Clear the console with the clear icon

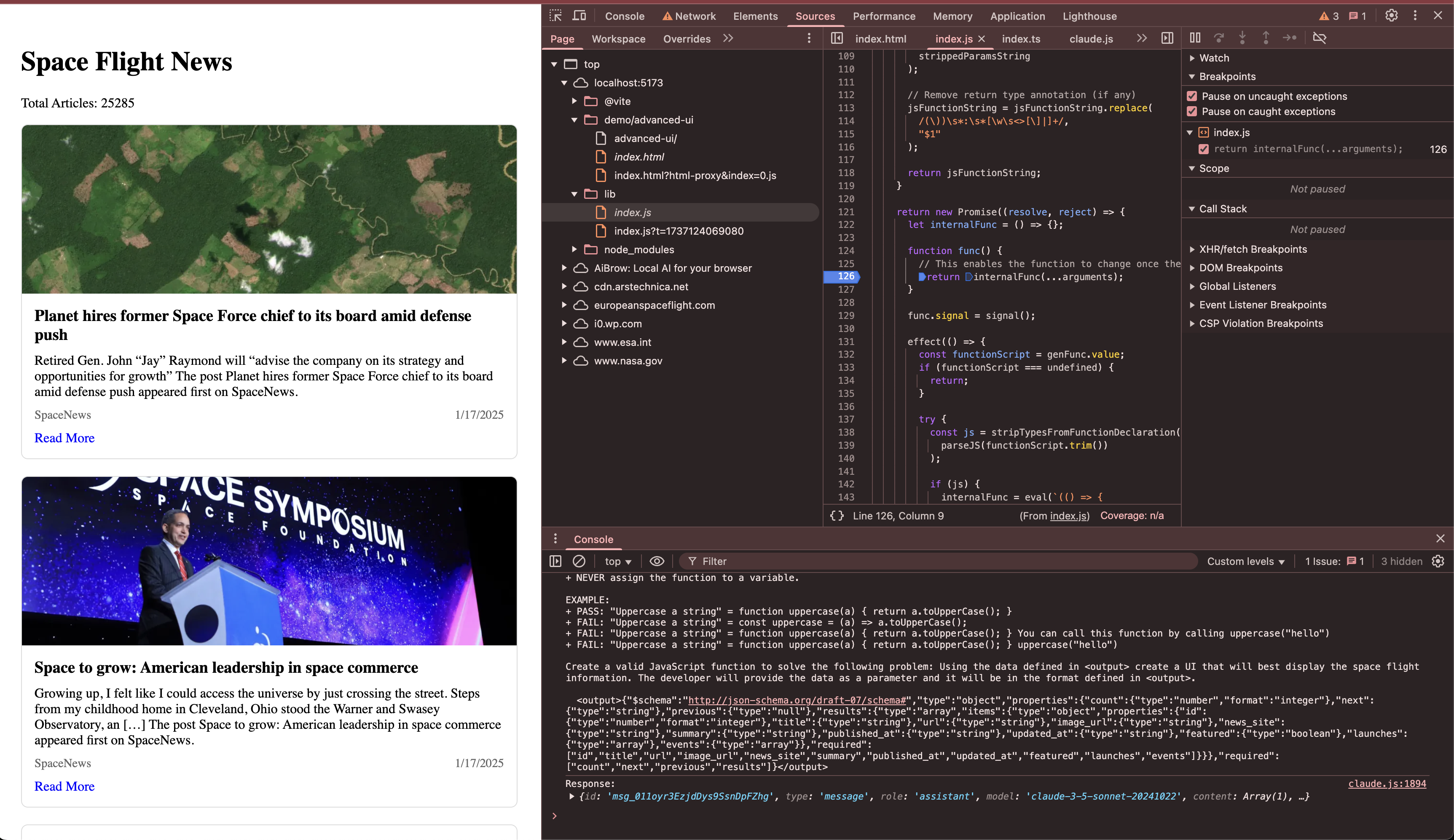[579, 562]
